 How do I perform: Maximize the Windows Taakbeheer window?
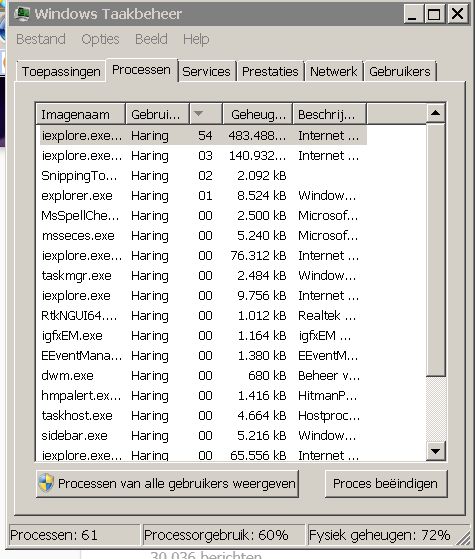pos(434,14)
